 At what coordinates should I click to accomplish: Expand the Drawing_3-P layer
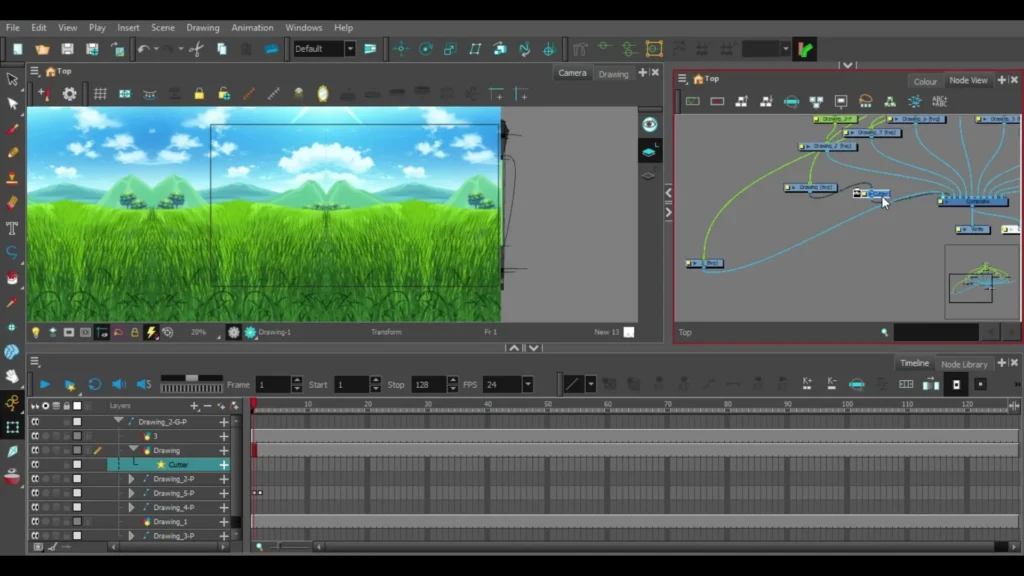[131, 536]
